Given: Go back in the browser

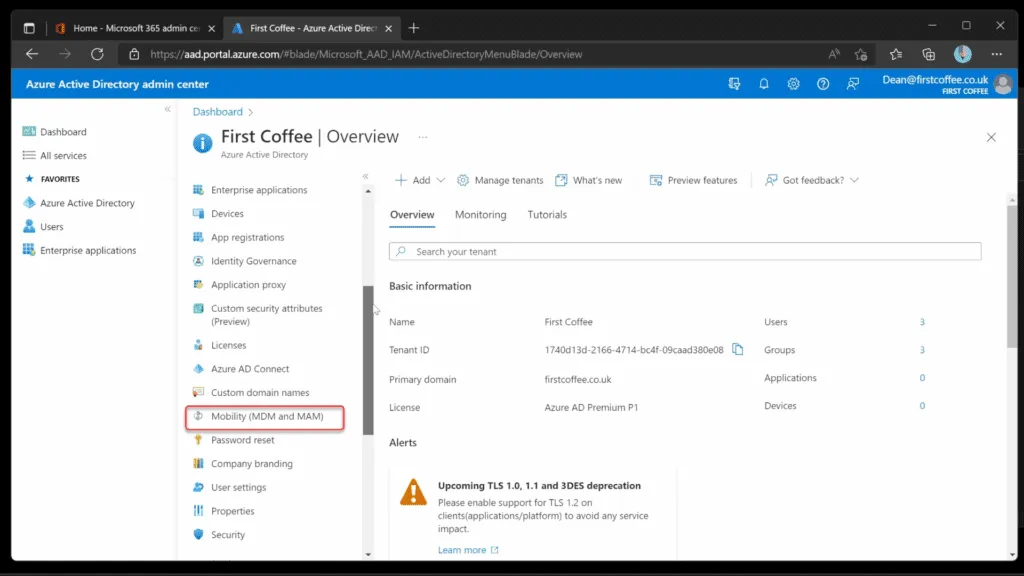Looking at the screenshot, I should tap(32, 54).
